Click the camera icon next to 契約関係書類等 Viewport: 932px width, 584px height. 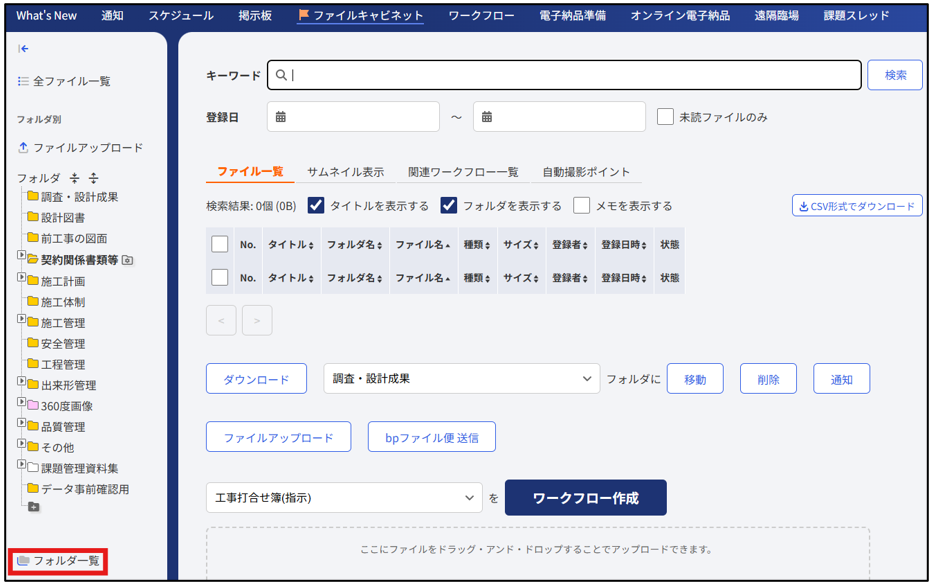pyautogui.click(x=127, y=260)
